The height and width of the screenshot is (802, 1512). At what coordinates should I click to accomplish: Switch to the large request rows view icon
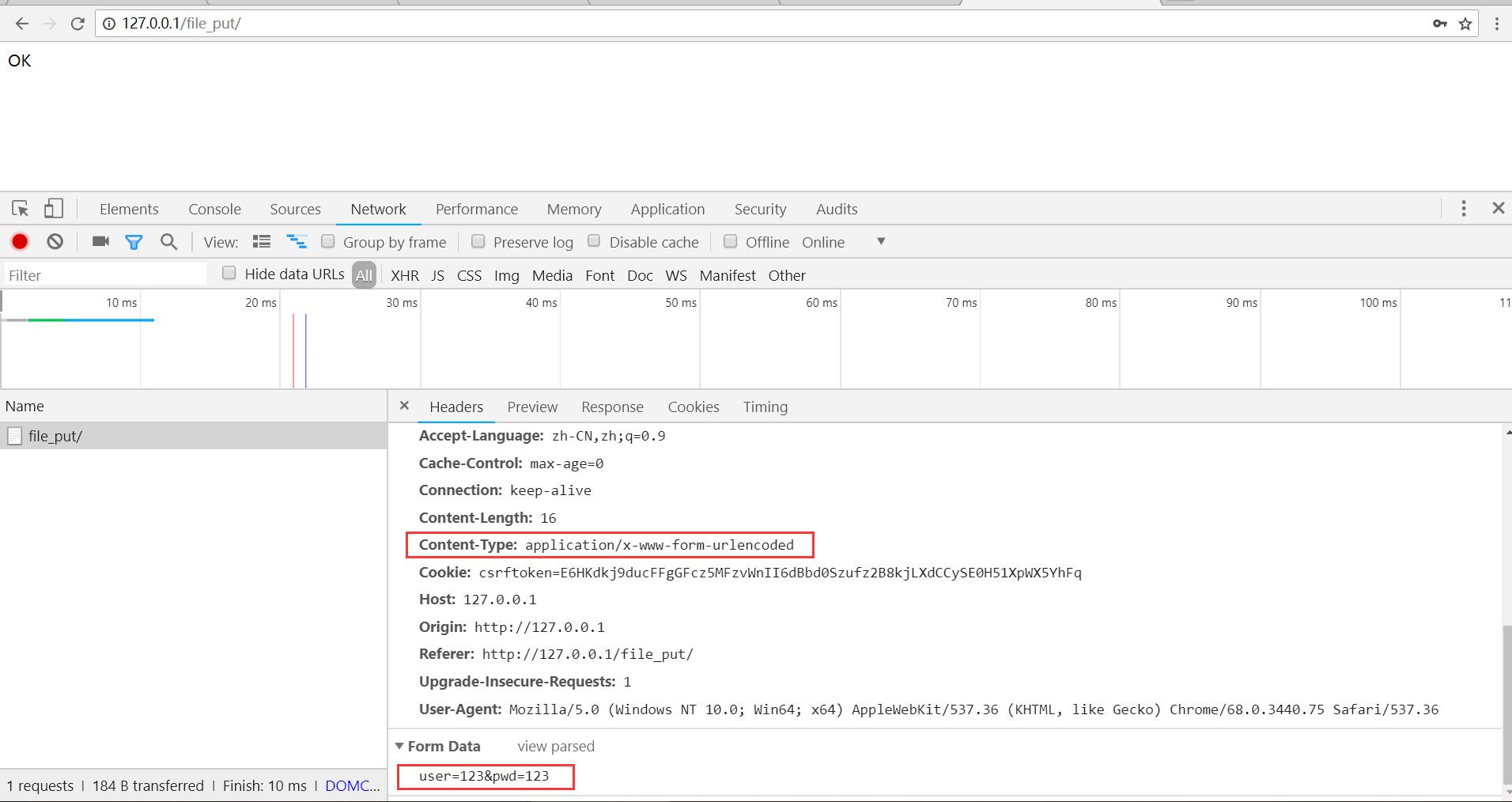coord(262,242)
